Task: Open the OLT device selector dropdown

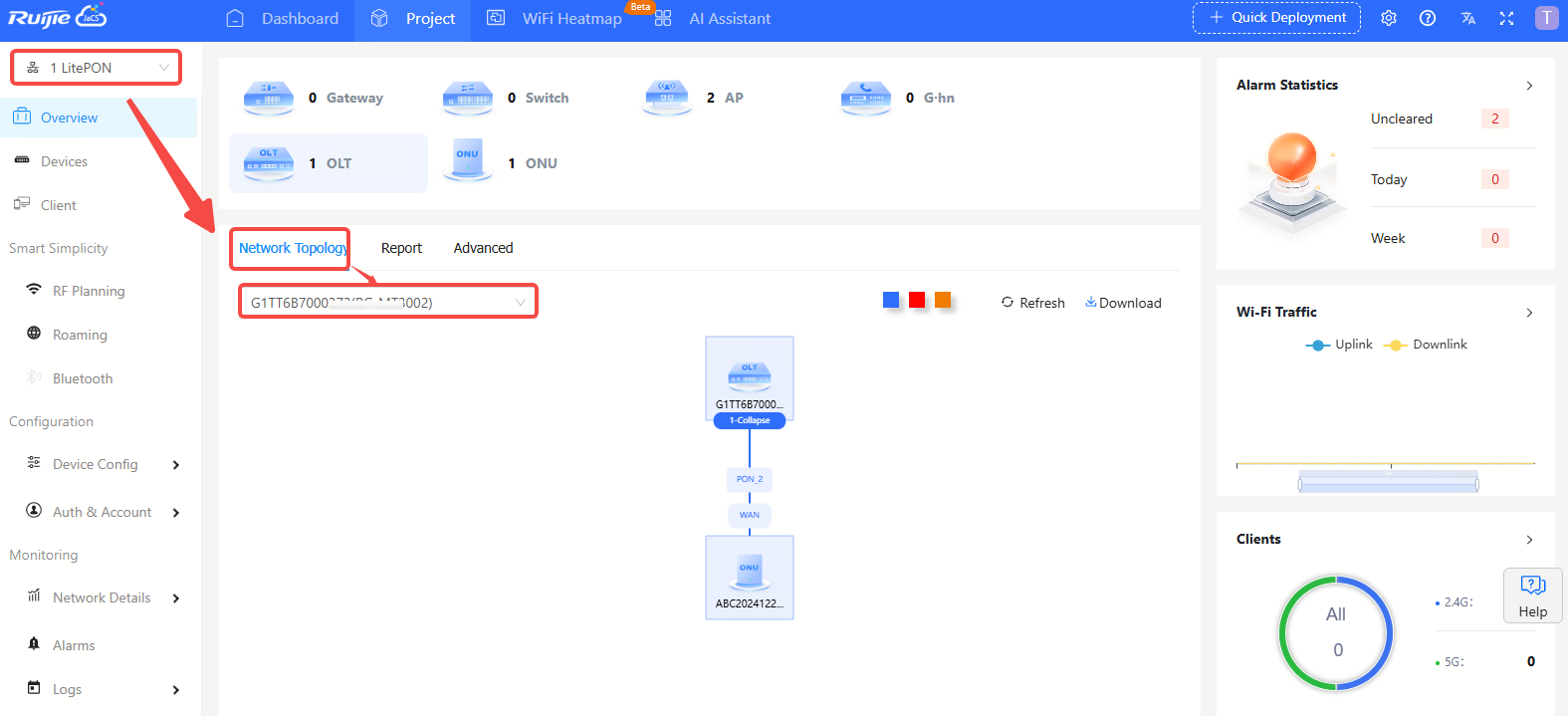Action: click(x=387, y=302)
